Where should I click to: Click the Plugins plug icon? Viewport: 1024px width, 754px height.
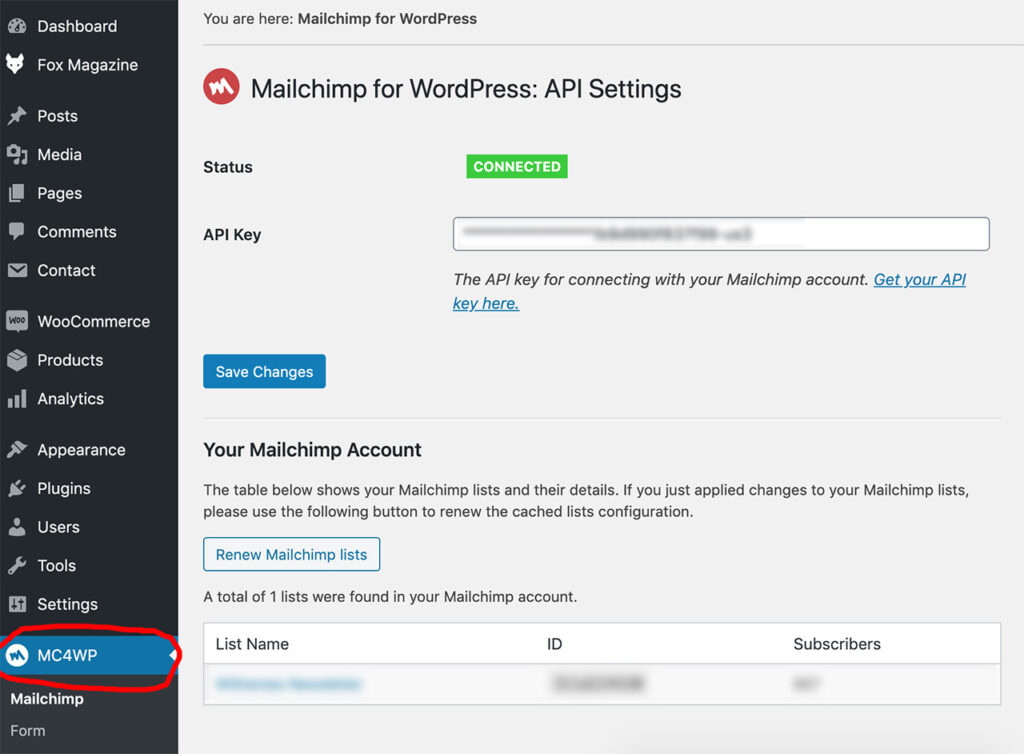pos(17,488)
